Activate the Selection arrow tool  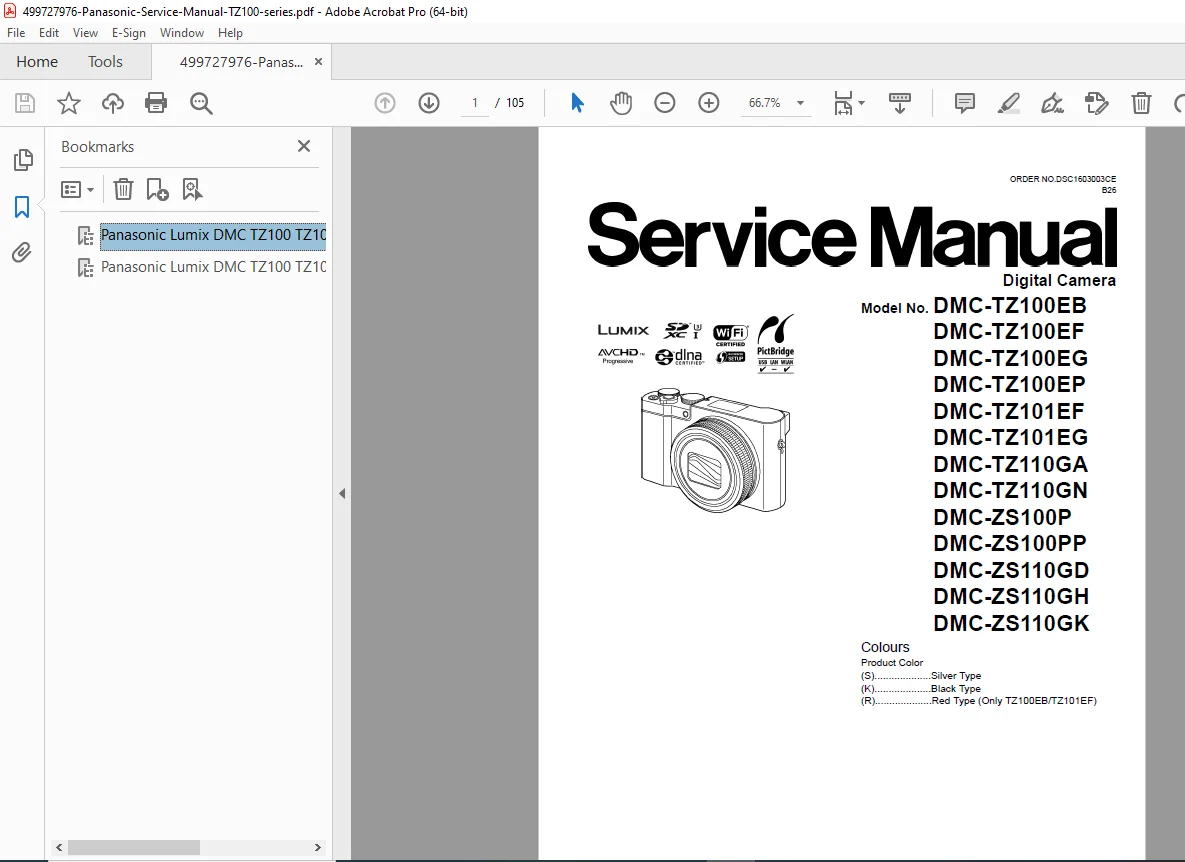click(x=577, y=103)
